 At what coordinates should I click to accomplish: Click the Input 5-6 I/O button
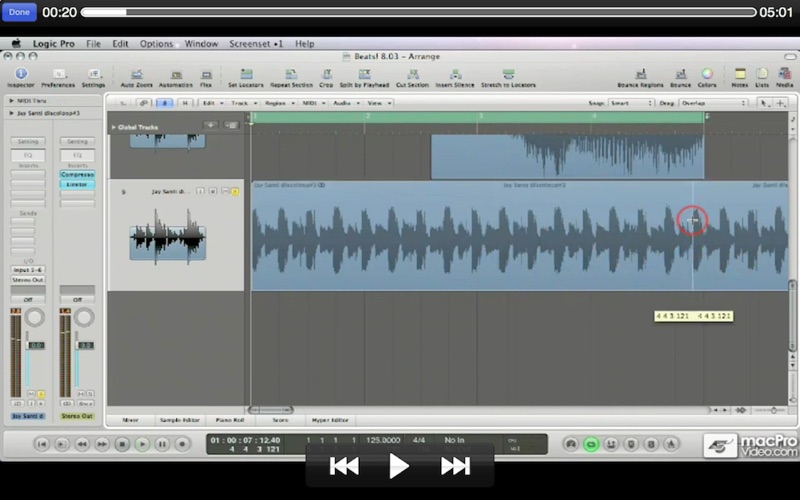click(x=28, y=270)
